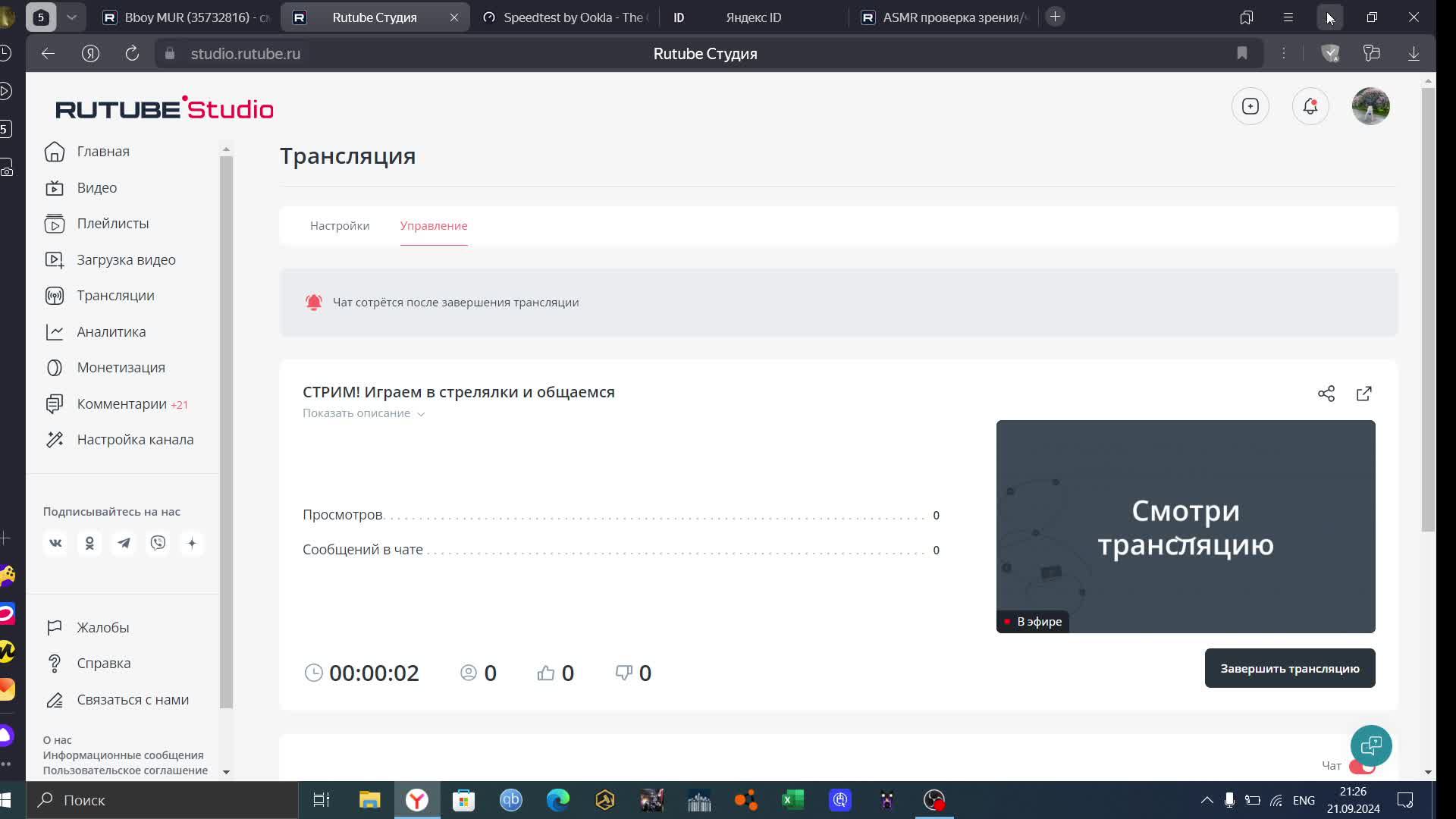
Task: Open the tab group dropdown arrow
Action: click(x=71, y=17)
